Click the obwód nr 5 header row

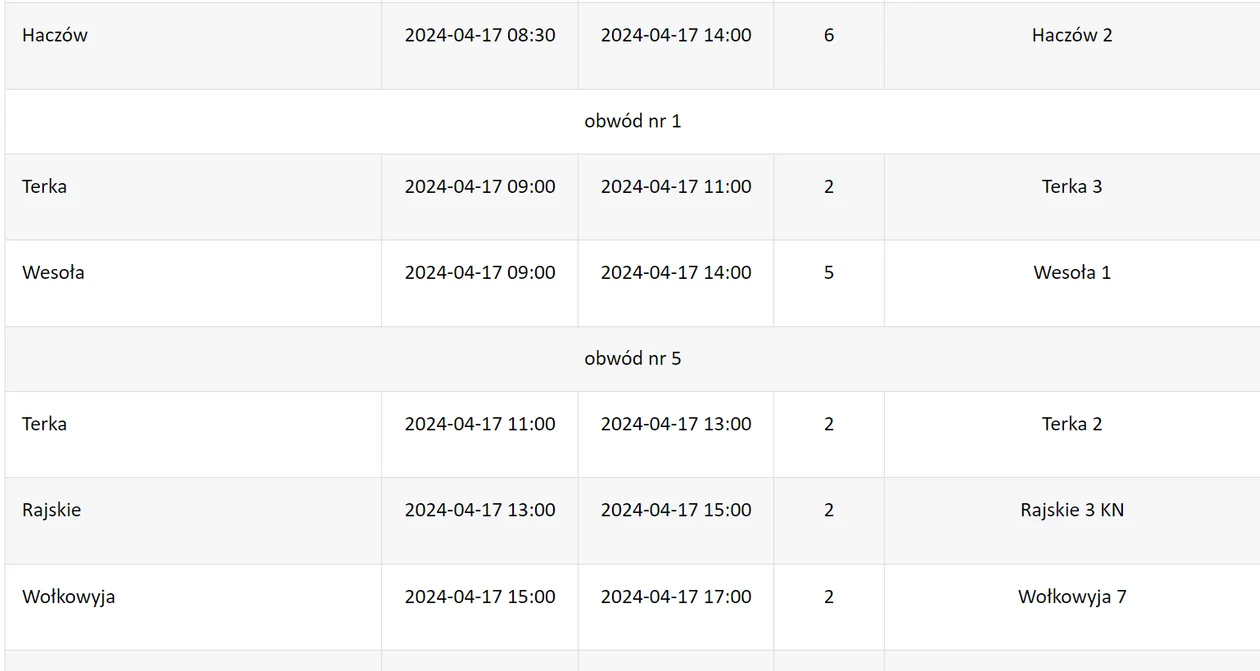click(632, 359)
